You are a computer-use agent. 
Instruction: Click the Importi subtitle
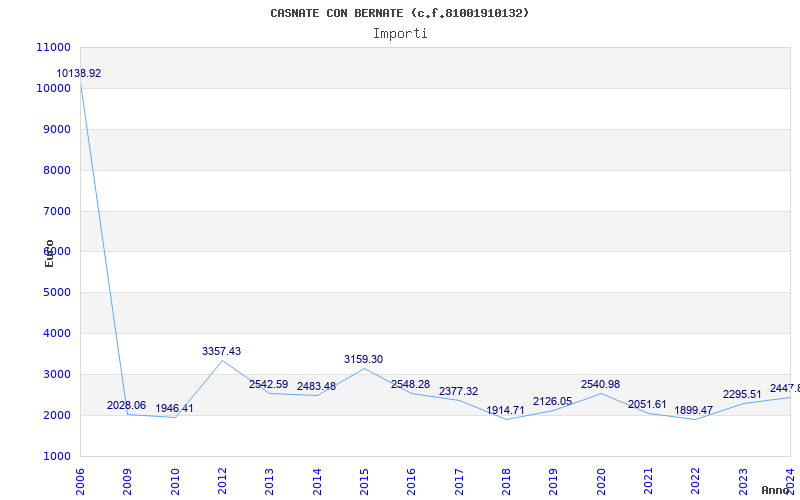(x=400, y=34)
